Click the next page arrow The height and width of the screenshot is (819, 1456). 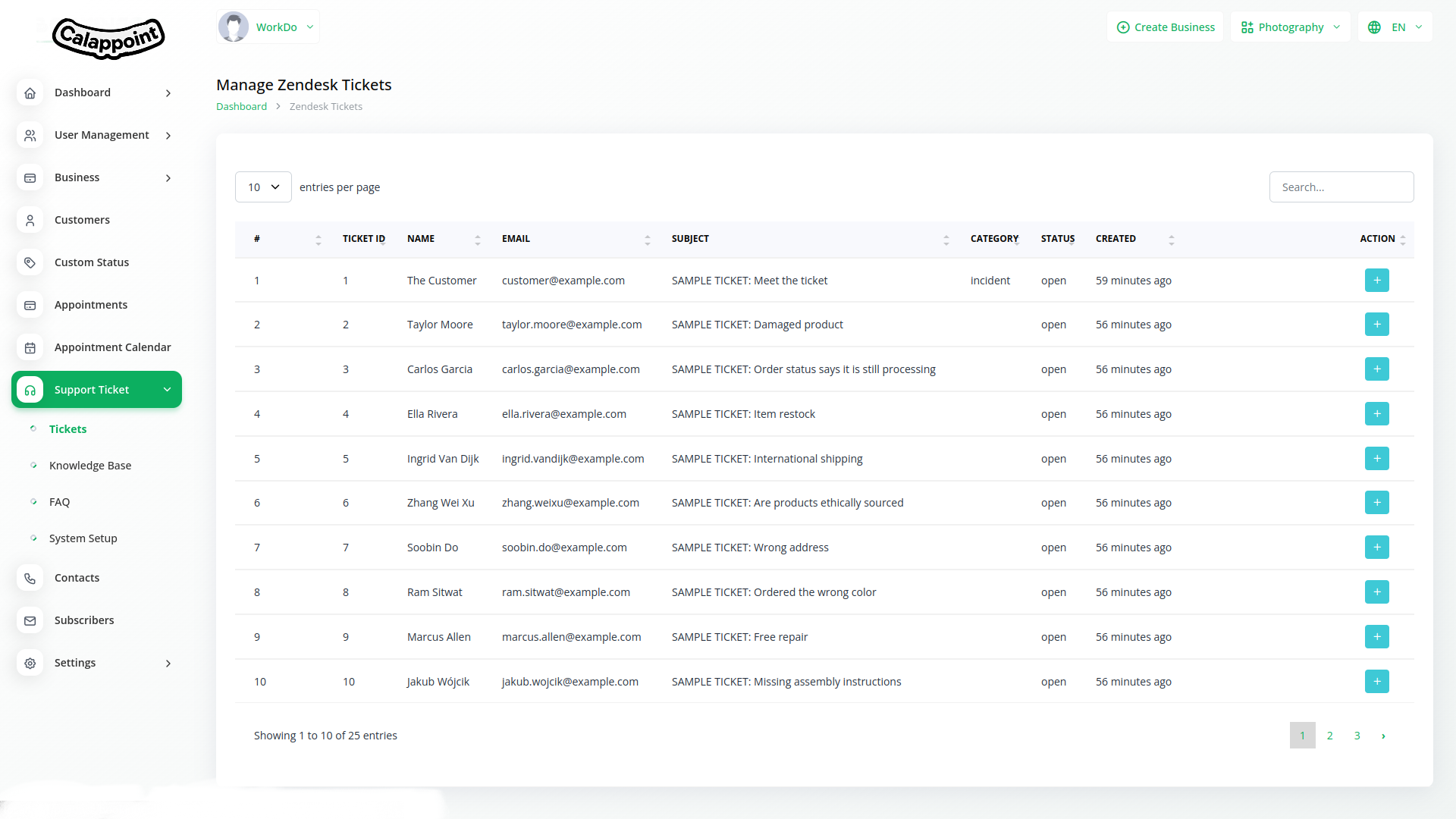tap(1384, 736)
